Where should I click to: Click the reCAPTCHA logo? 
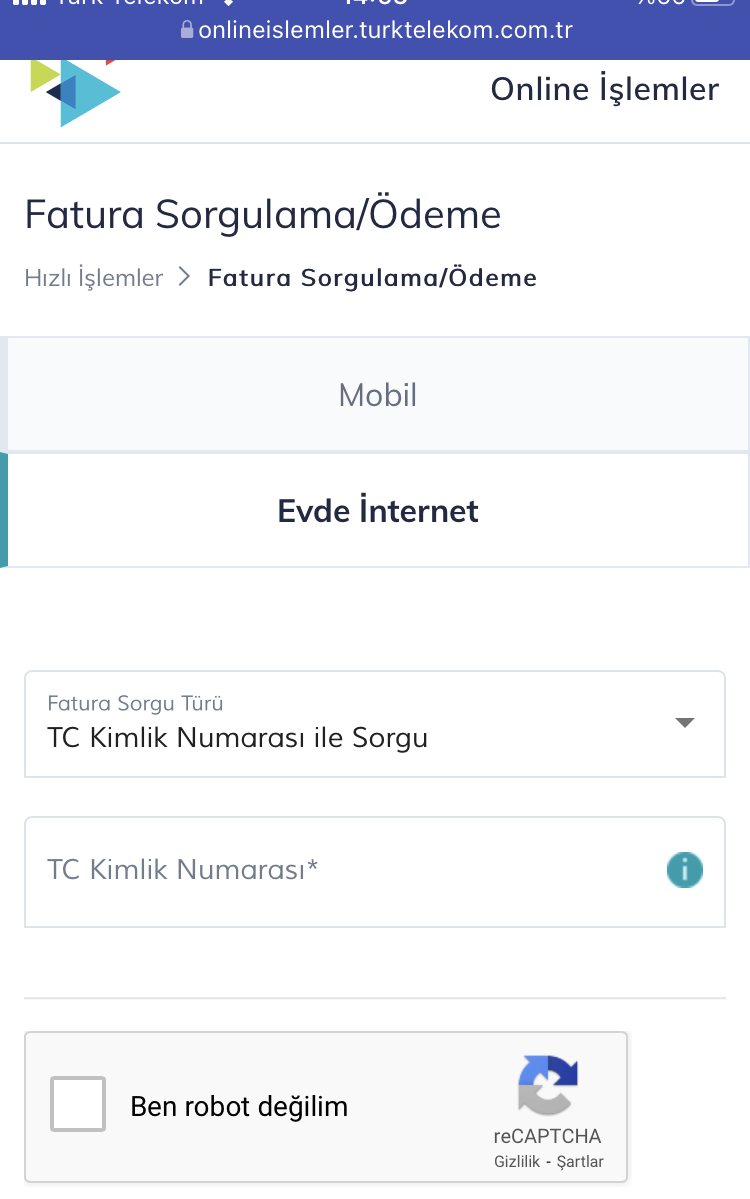tap(548, 1085)
